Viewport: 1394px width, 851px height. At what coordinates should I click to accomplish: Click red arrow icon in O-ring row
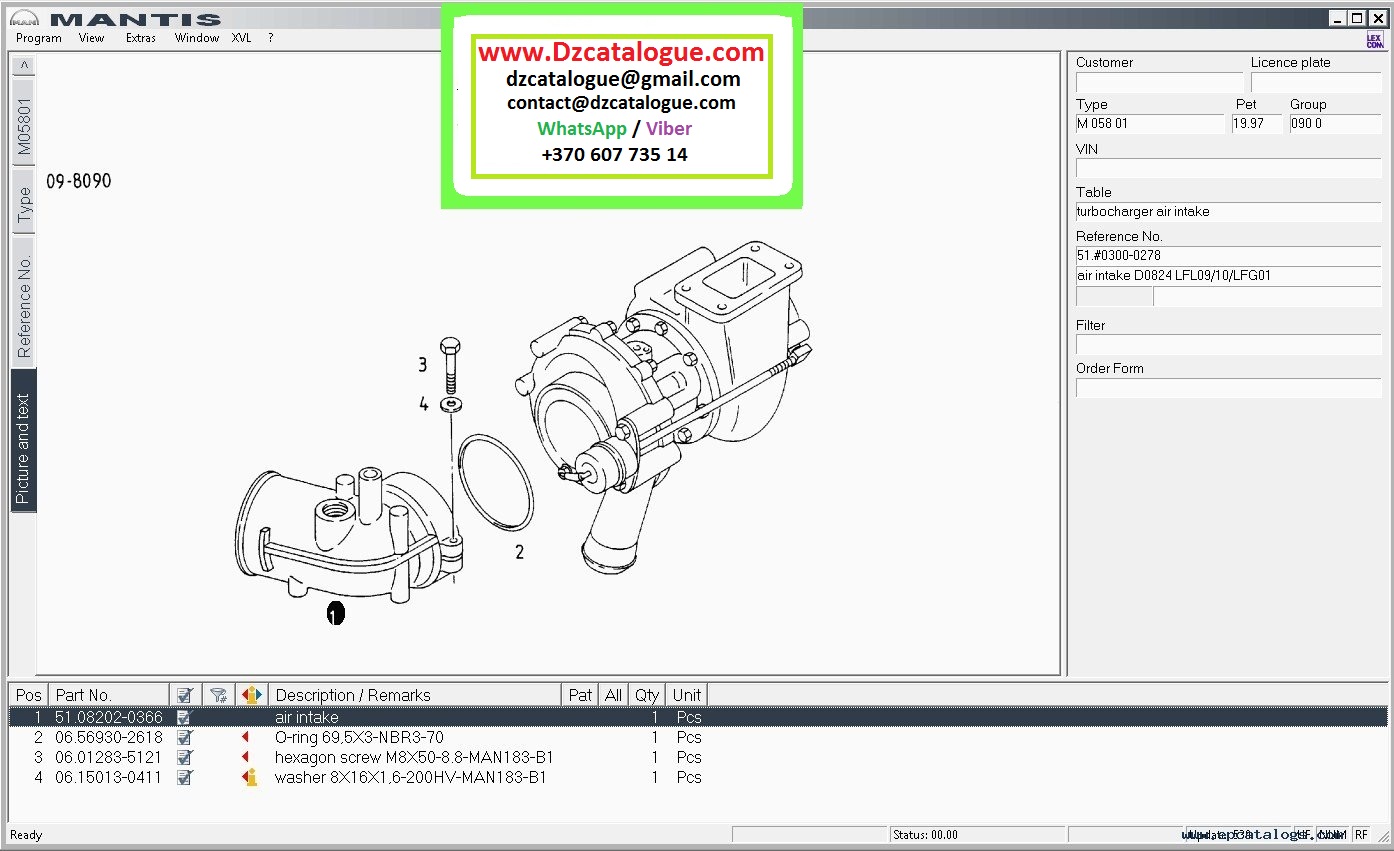(x=245, y=737)
